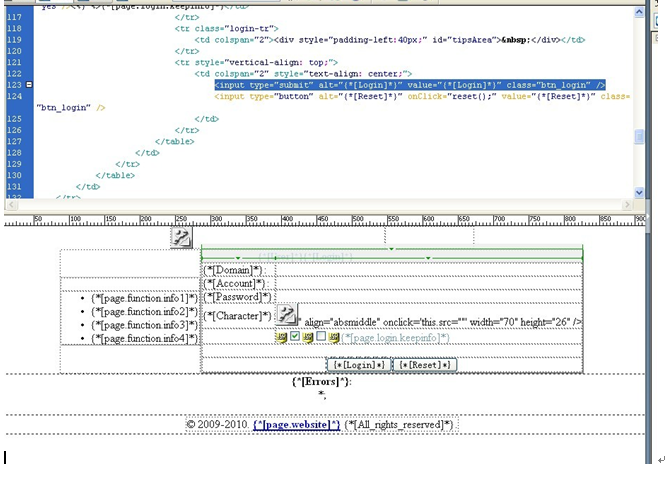
Task: Click the page.website link in footer
Action: coord(296,424)
